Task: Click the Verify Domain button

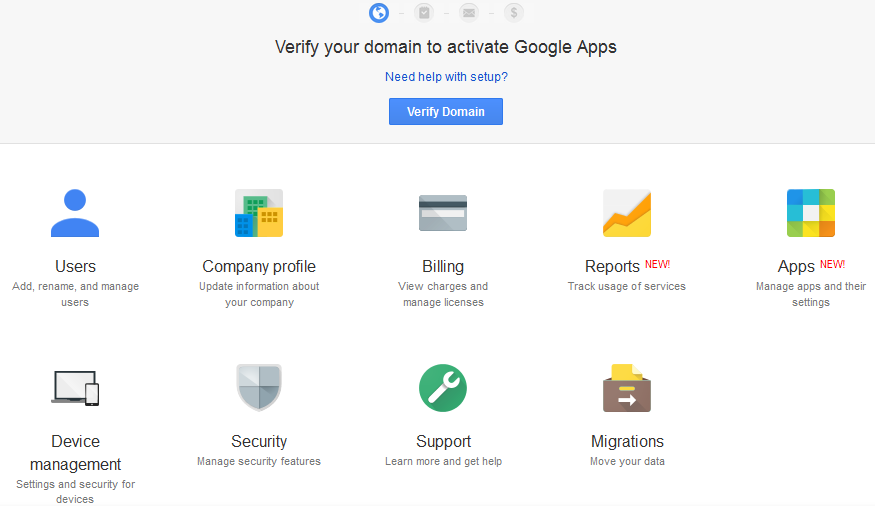Action: pos(446,112)
